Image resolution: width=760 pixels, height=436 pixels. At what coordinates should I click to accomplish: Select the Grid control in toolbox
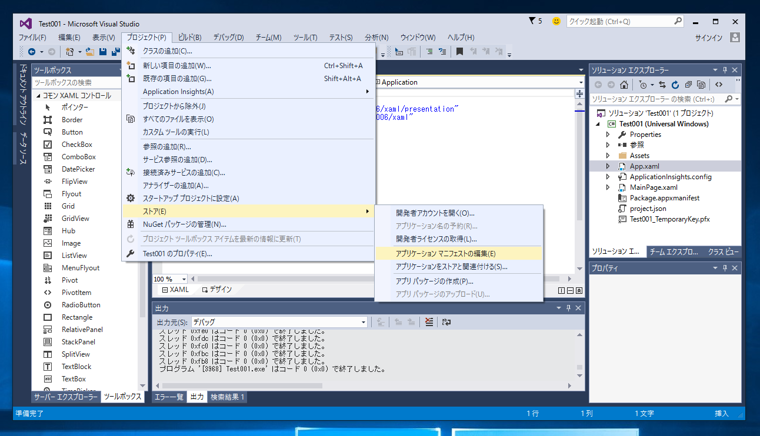point(68,206)
